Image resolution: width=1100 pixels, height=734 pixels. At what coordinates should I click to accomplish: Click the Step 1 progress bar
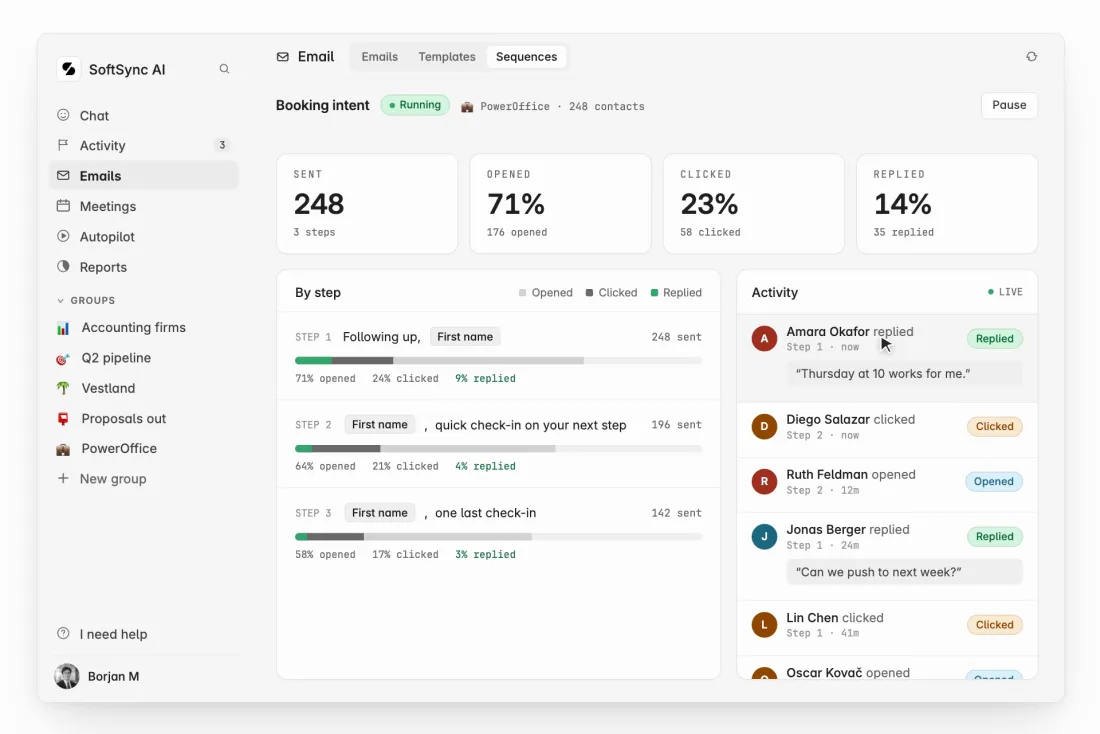click(x=498, y=361)
